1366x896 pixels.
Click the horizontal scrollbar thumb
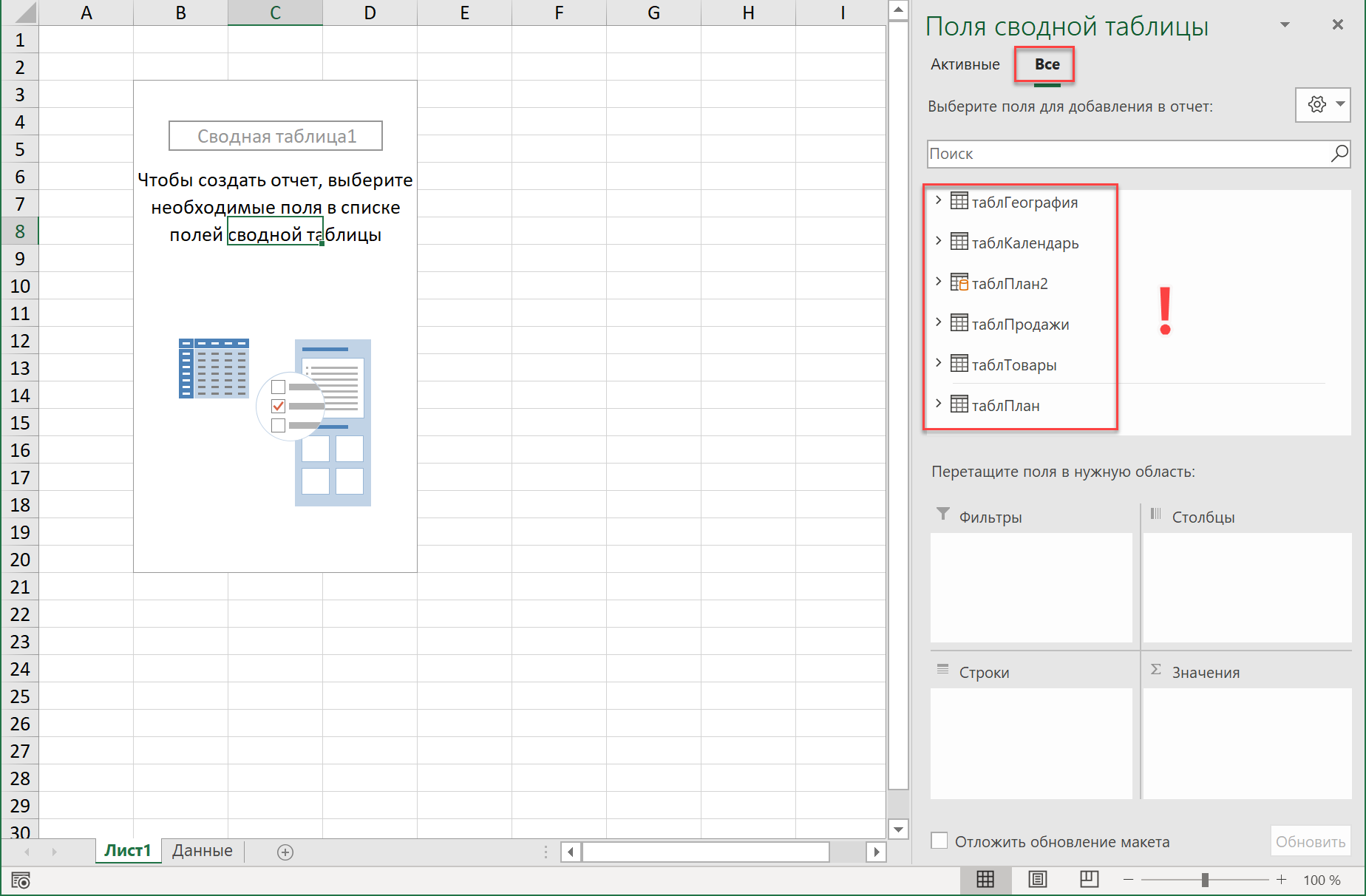(706, 852)
